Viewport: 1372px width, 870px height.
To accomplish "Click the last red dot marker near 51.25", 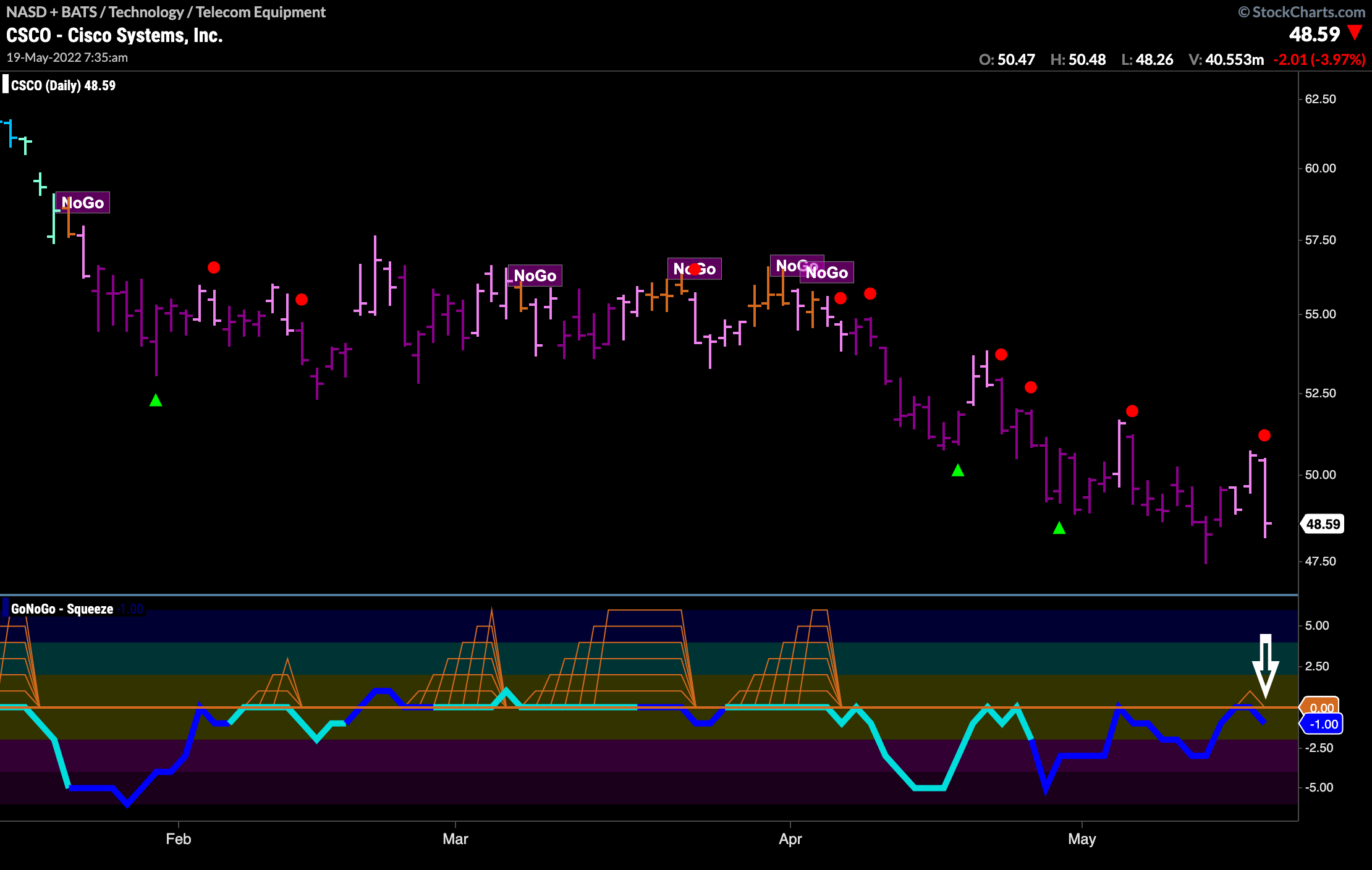I will [1264, 436].
